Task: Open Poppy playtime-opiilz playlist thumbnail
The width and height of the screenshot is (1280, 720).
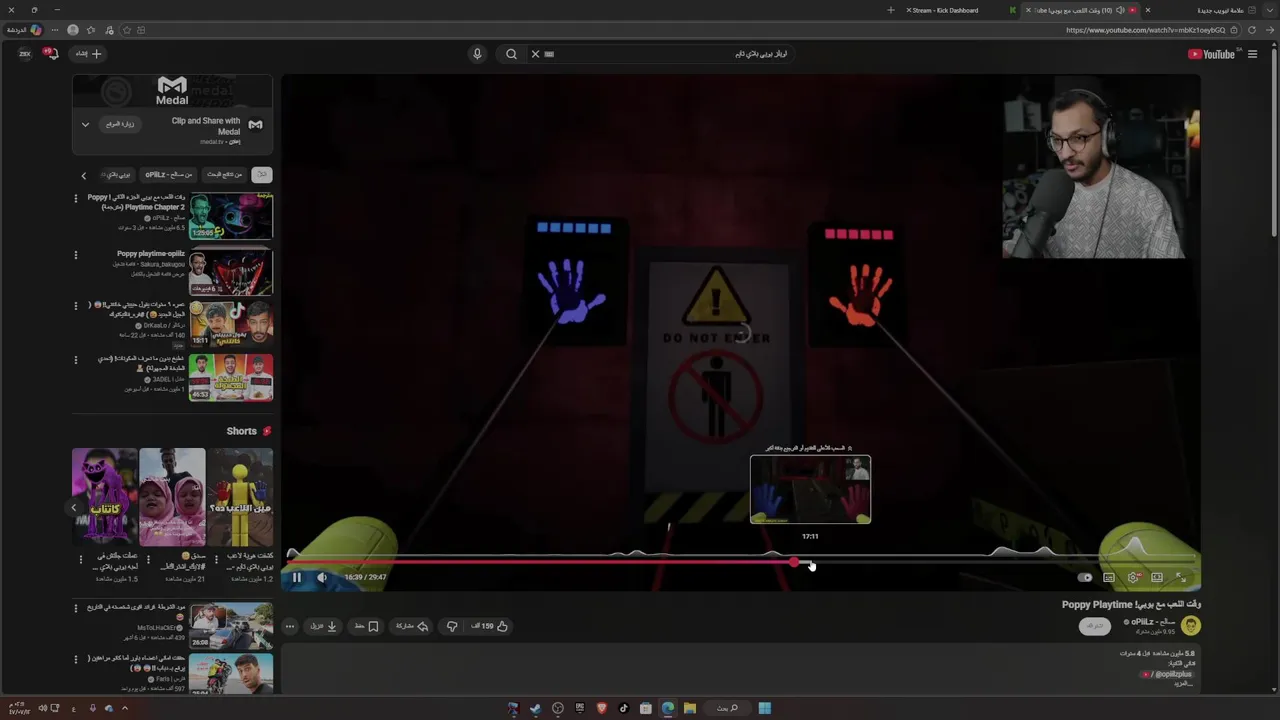Action: point(231,272)
